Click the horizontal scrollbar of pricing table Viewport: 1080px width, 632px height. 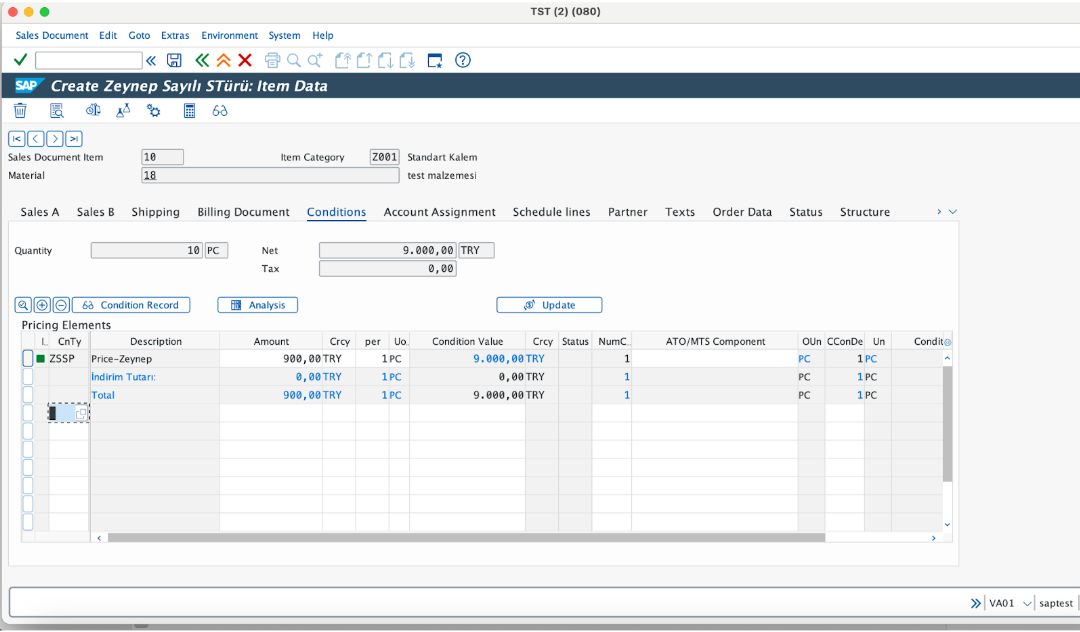click(466, 538)
